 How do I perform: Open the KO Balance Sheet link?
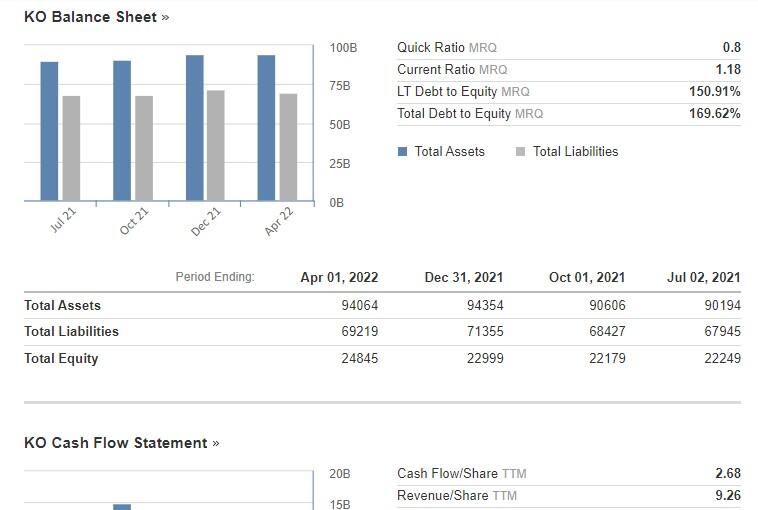tap(97, 17)
